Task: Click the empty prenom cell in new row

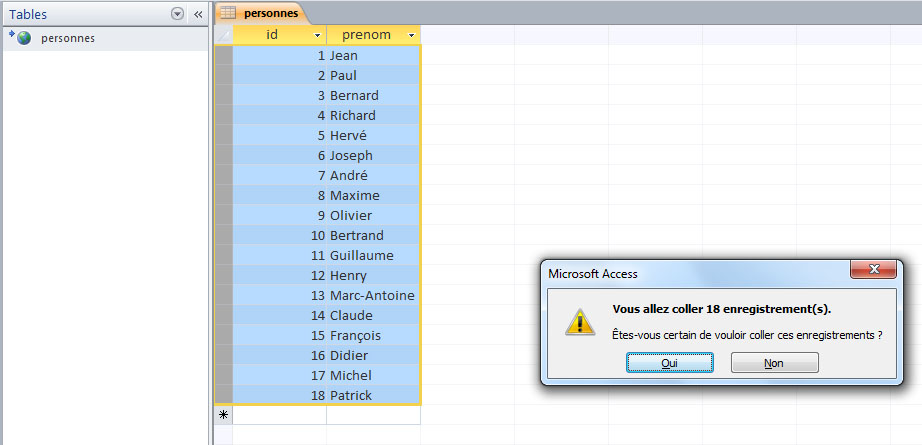Action: click(x=373, y=414)
